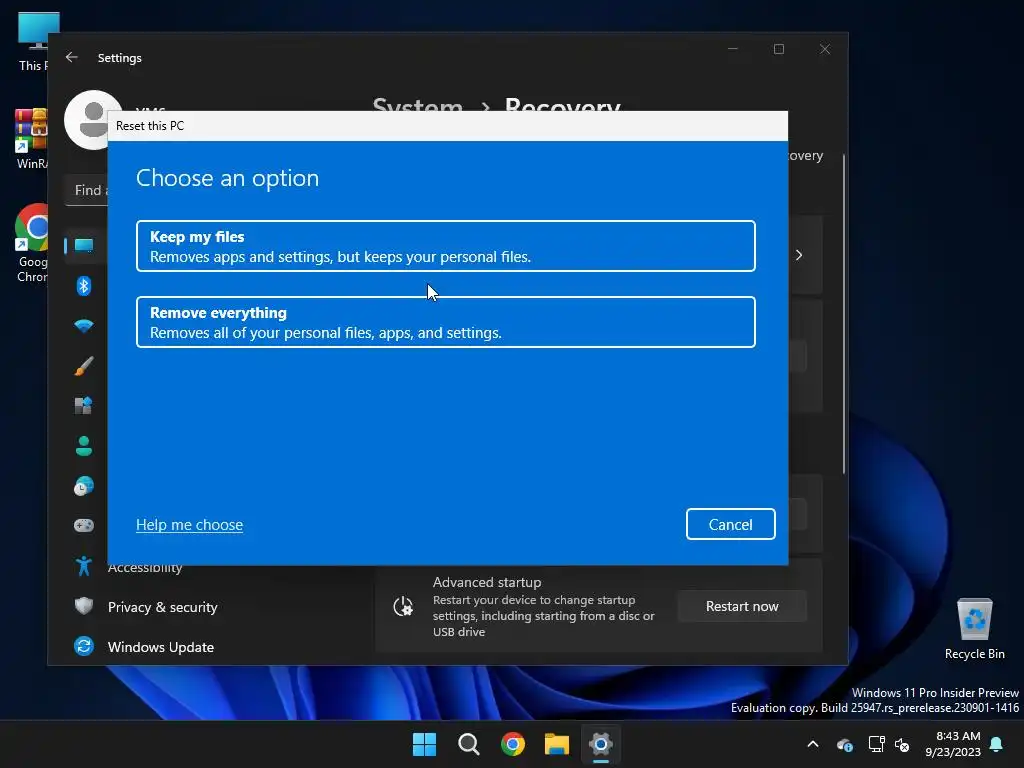Select the System sidebar icon in Settings
The width and height of the screenshot is (1024, 768).
coord(84,246)
